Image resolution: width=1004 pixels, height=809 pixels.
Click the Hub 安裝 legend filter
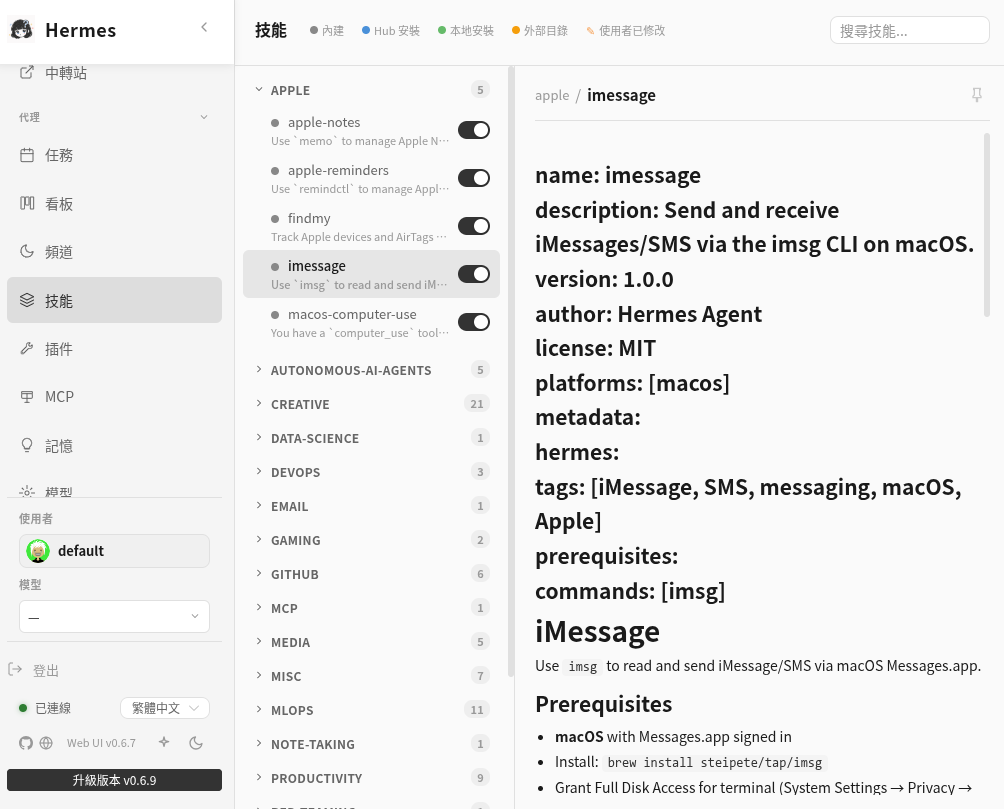point(391,31)
